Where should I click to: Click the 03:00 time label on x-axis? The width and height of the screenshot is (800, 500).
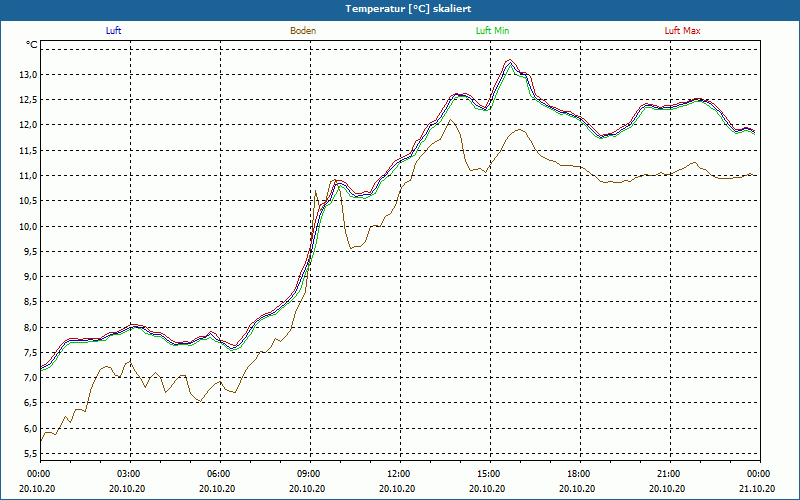click(x=128, y=474)
